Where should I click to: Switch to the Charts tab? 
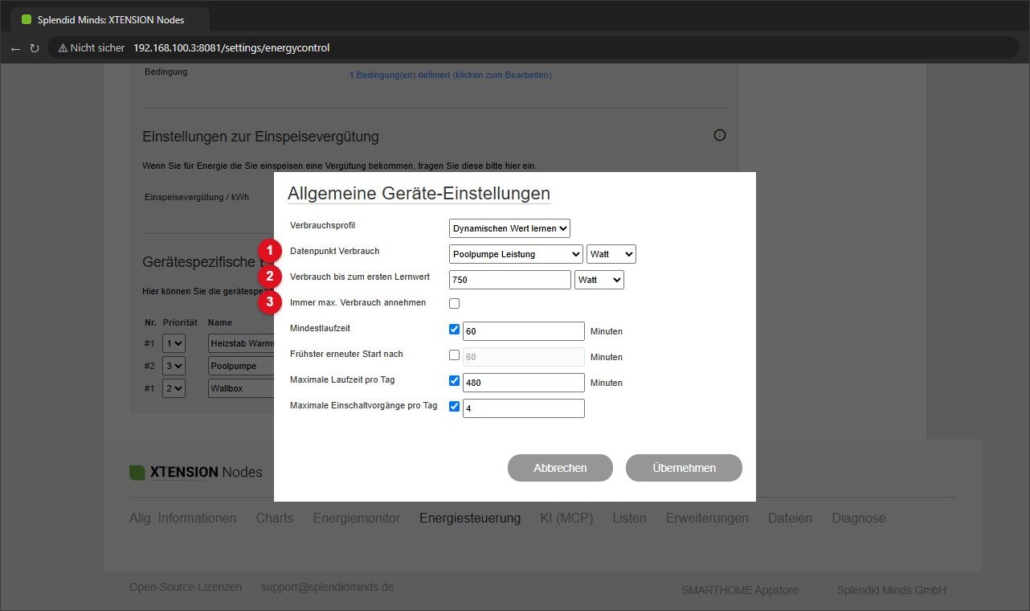tap(275, 518)
